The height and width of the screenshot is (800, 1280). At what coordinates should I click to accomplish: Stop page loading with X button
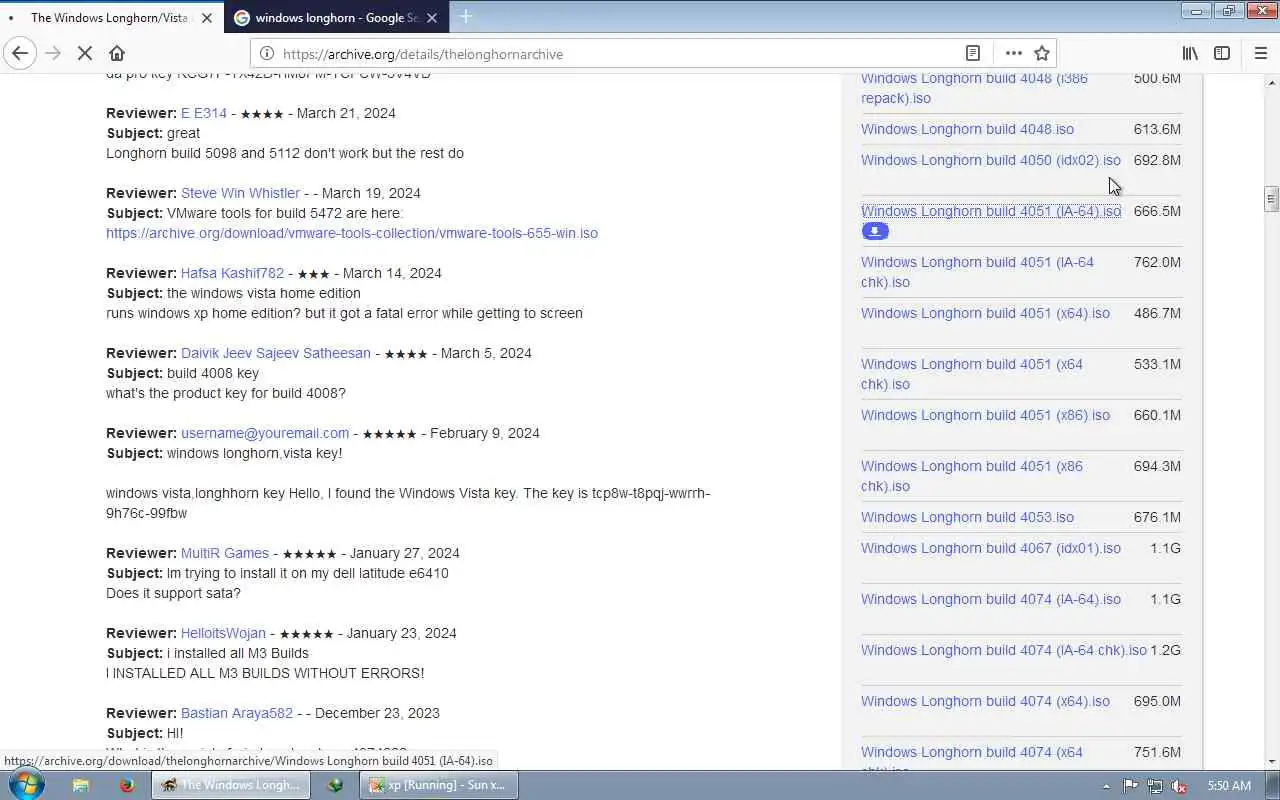[x=85, y=54]
